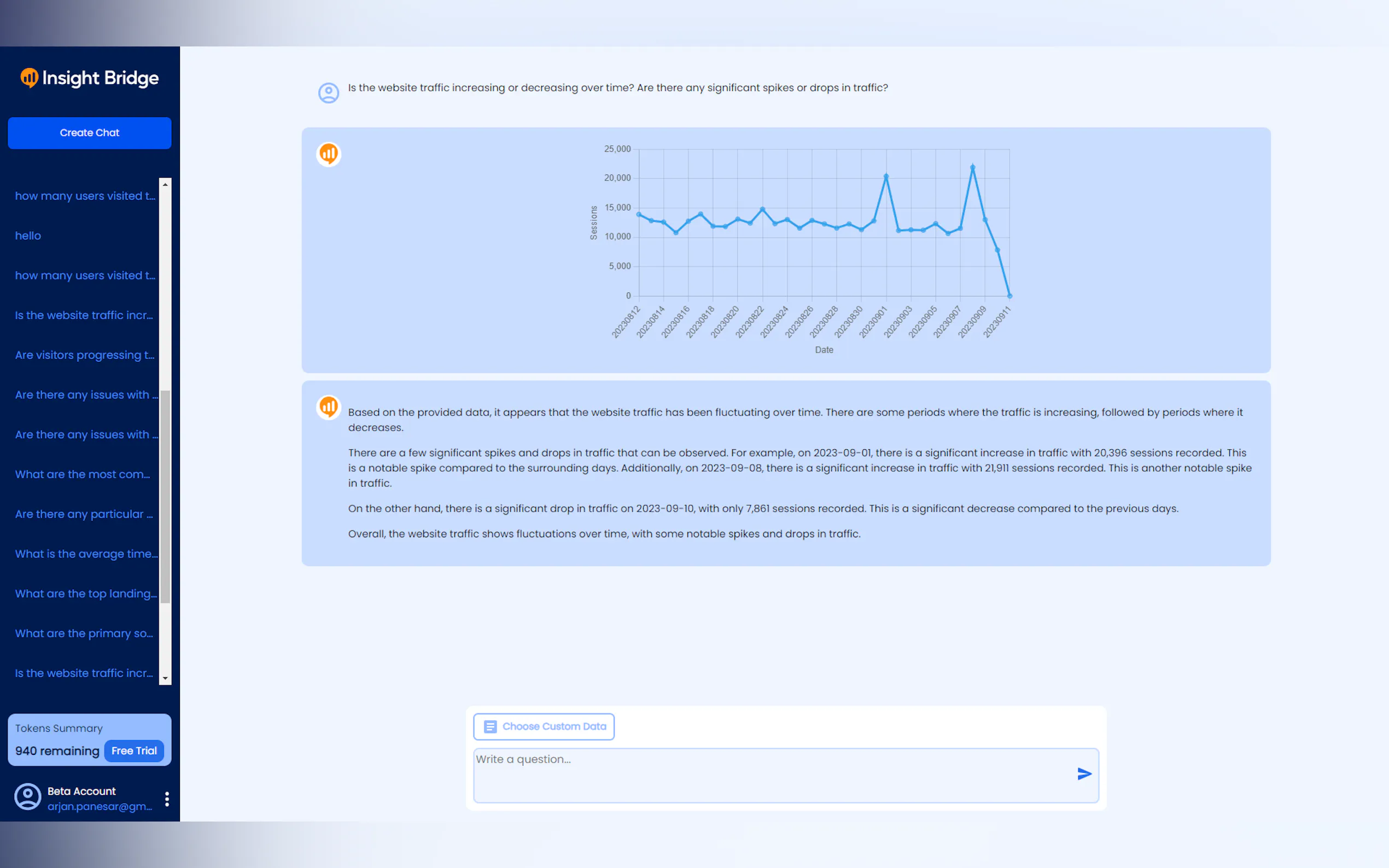Click the sidebar scrollbar thumb
Screen dimensions: 1389x868
point(165,496)
